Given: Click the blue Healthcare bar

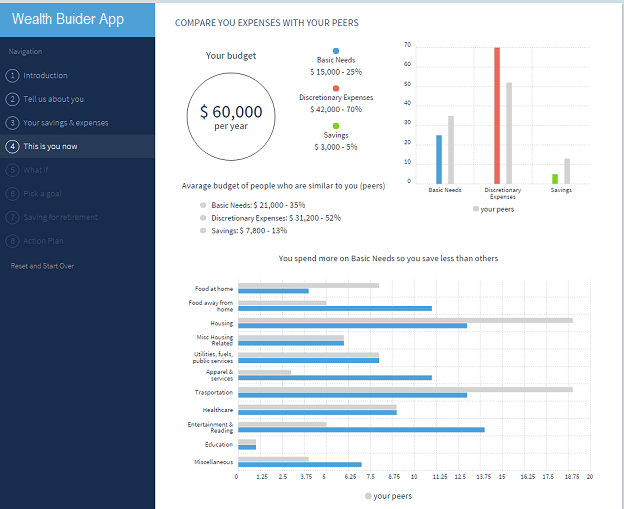Looking at the screenshot, I should point(318,412).
